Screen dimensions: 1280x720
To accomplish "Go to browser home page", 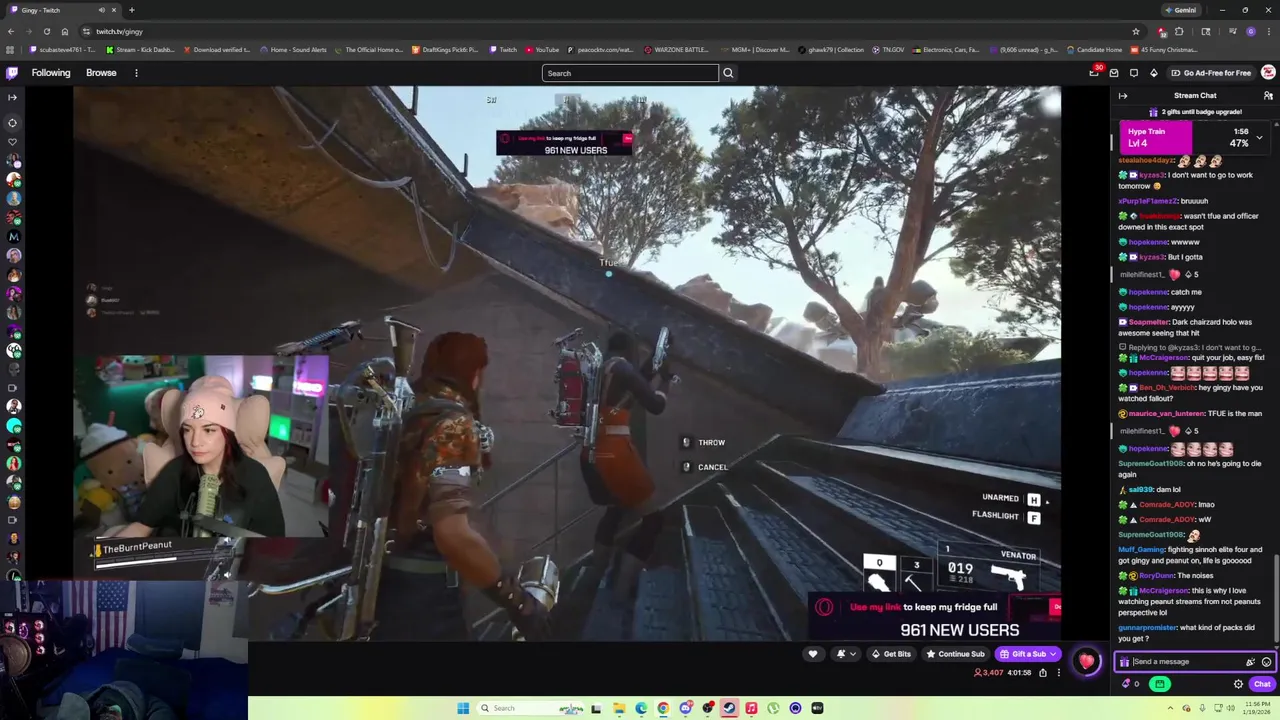I will click(x=65, y=31).
